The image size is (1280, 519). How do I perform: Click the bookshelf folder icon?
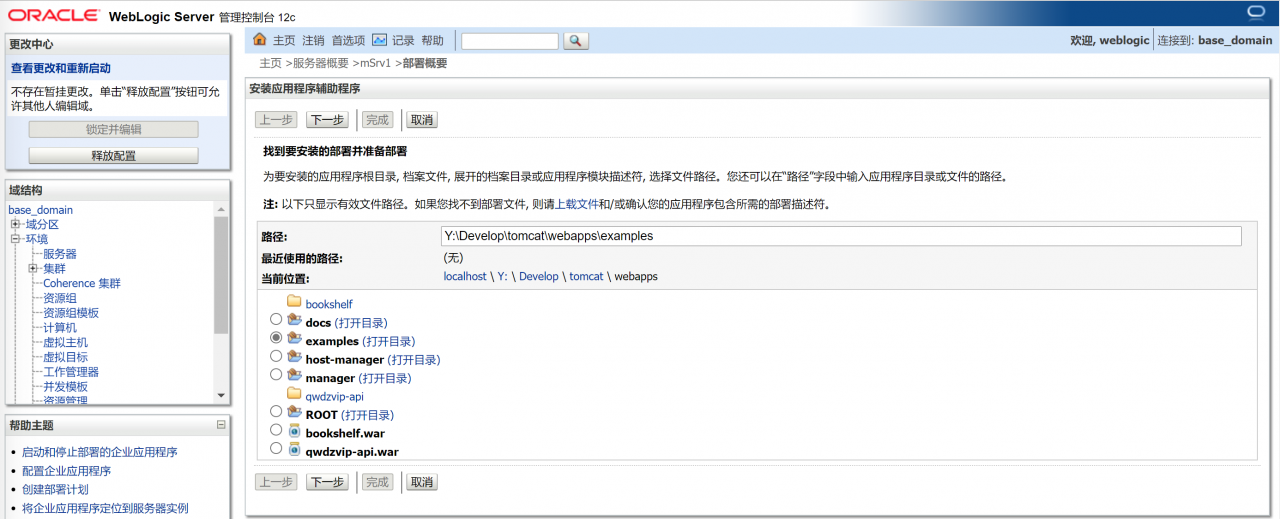[294, 303]
